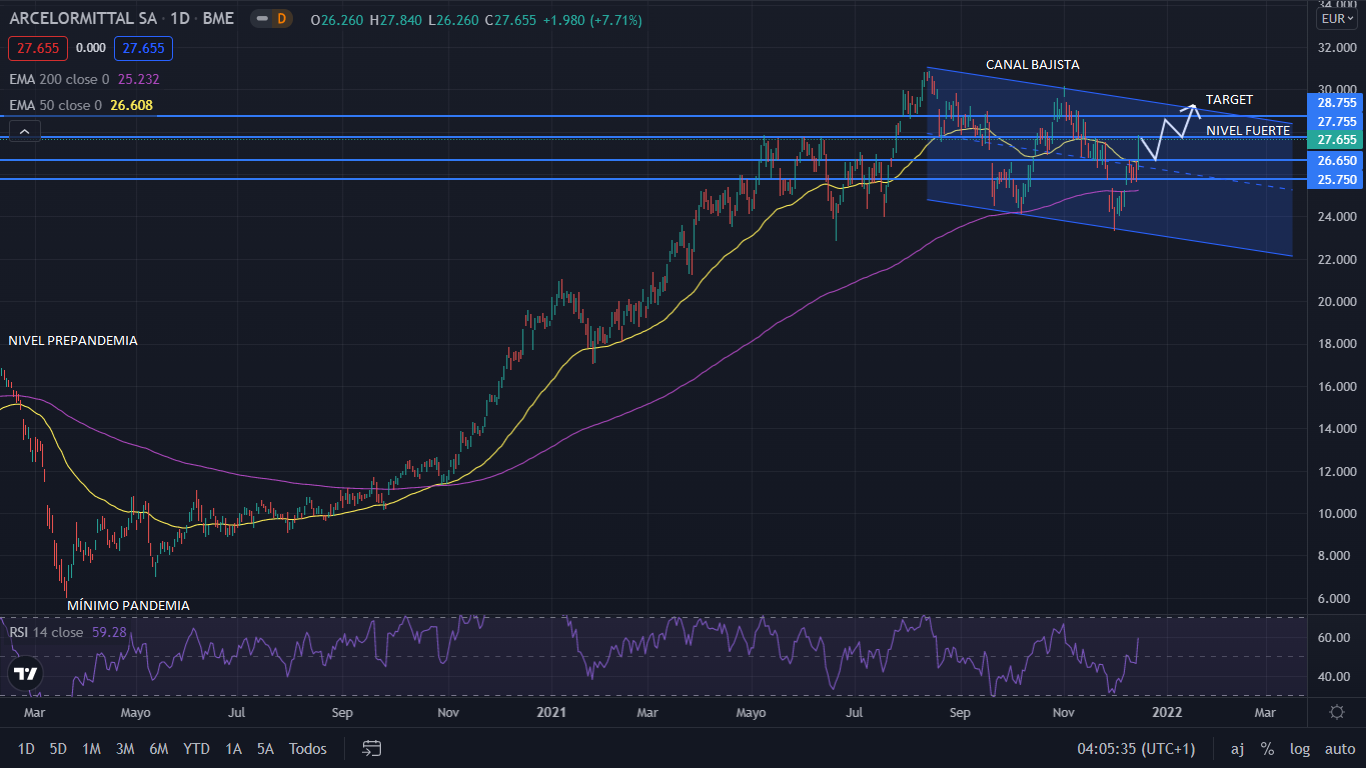
Task: Open the go-to-date calendar icon
Action: [x=372, y=748]
